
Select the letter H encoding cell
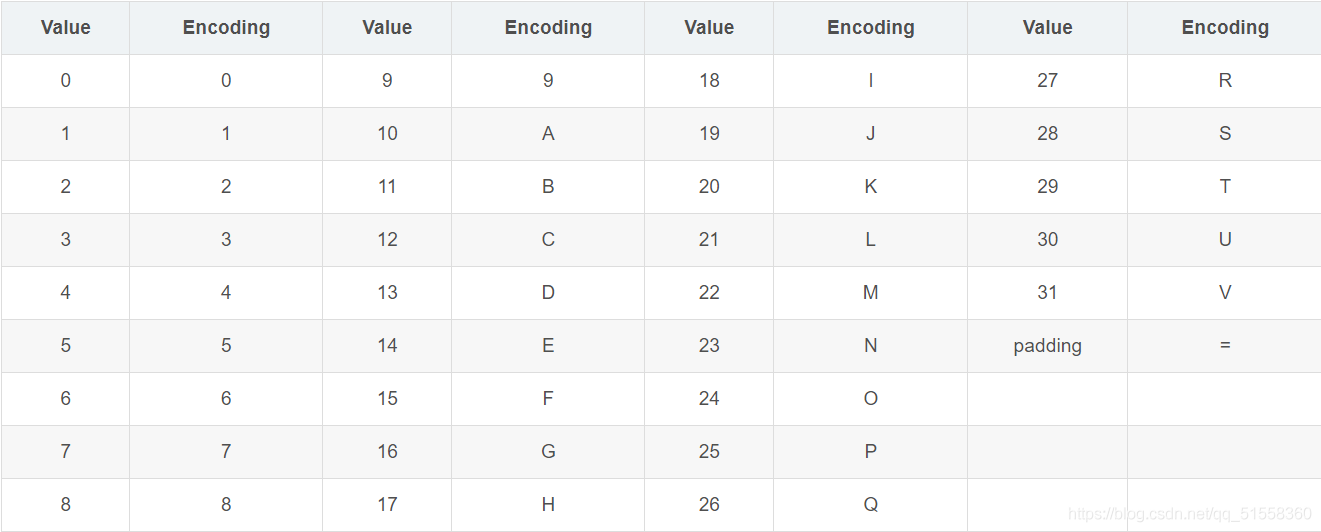[x=548, y=505]
